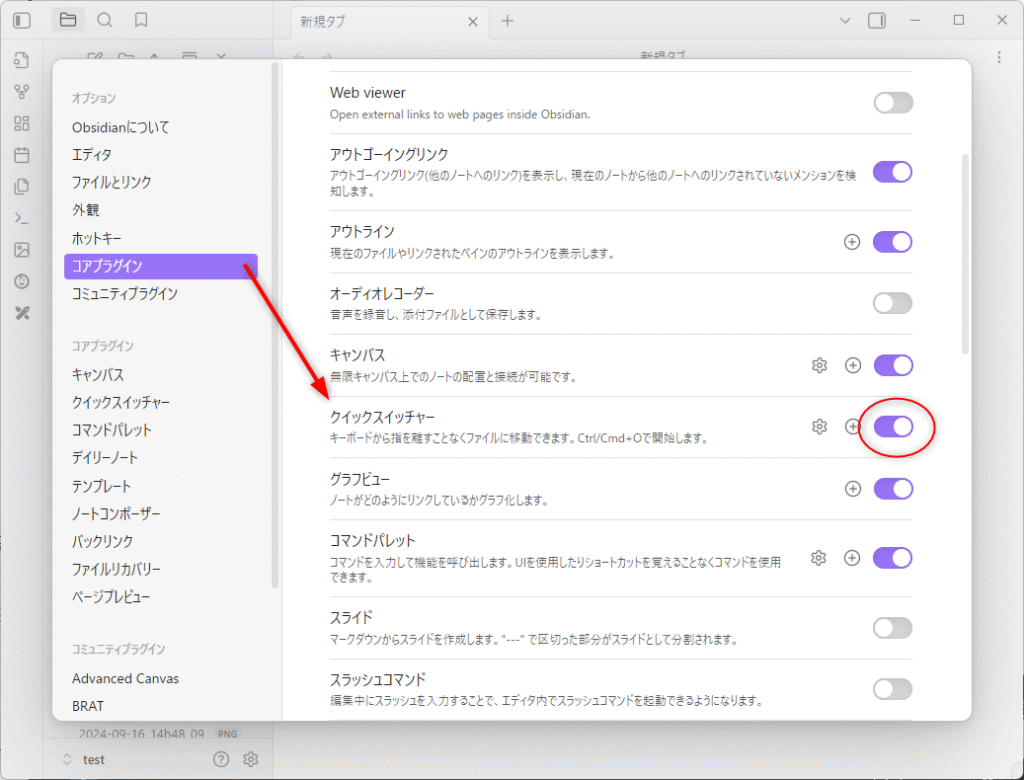The width and height of the screenshot is (1024, 780).
Task: Open テンプレート plugin options
Action: pos(161,486)
